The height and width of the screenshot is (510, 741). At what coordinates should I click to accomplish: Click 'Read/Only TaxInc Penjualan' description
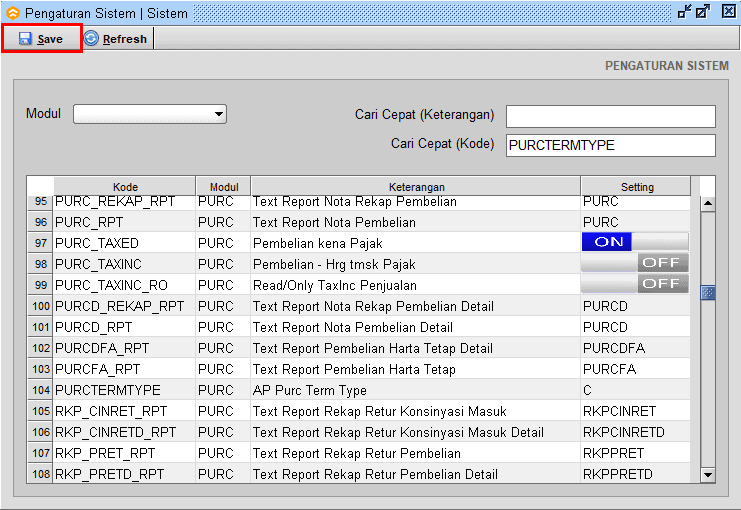(x=335, y=285)
